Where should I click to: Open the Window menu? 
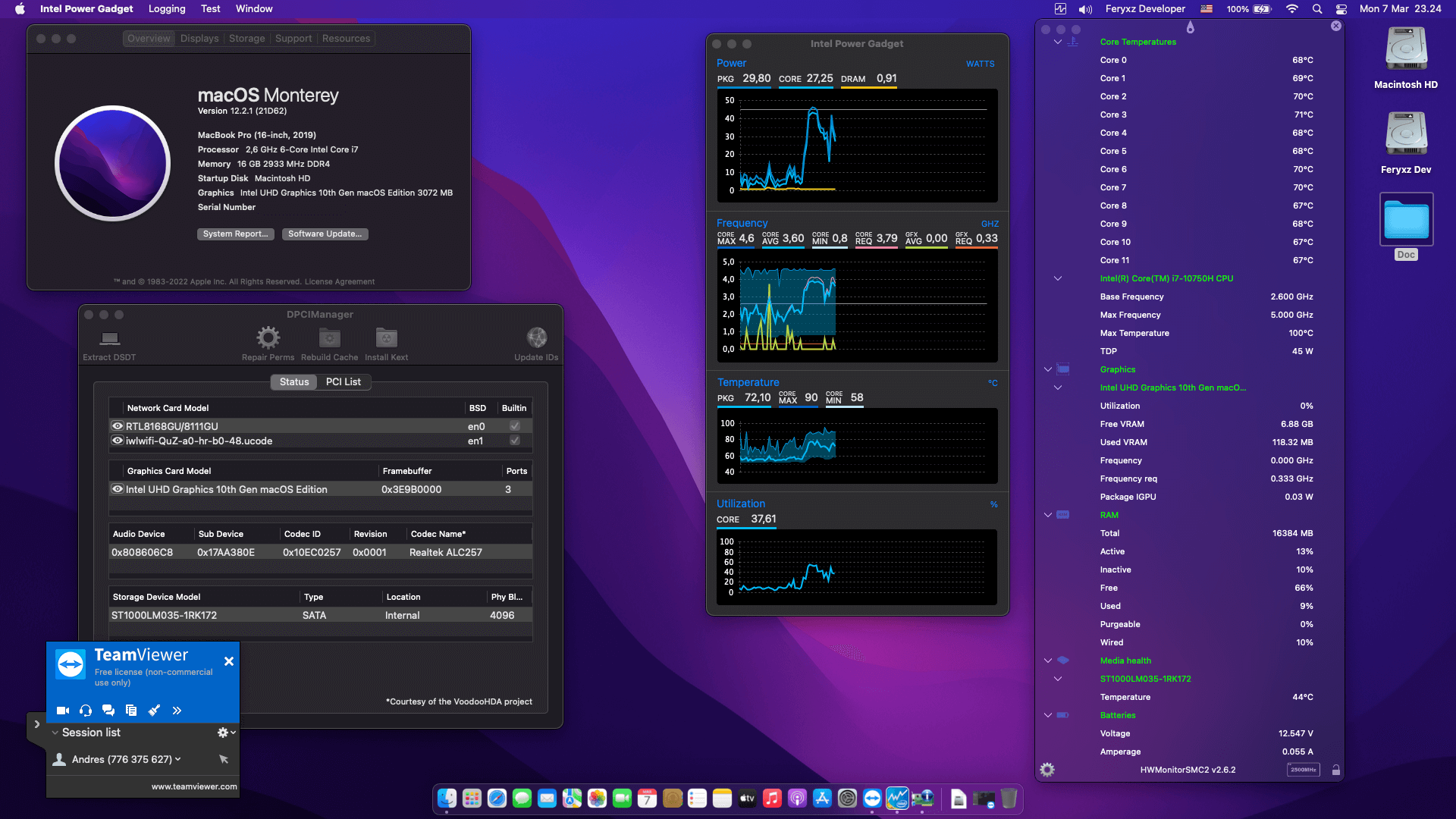(x=254, y=9)
